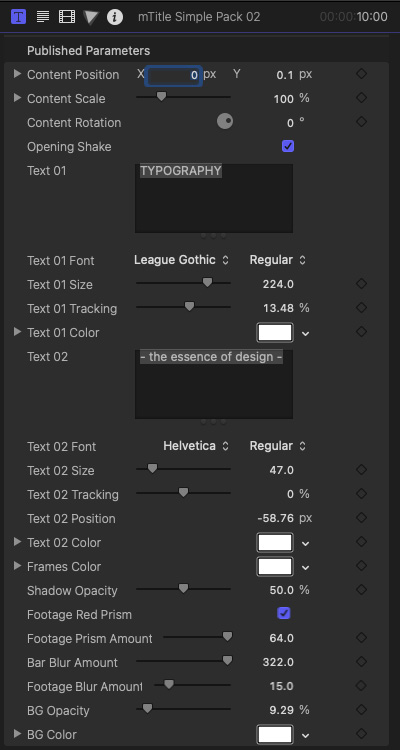Expand the Content Scale disclosure triangle
The height and width of the screenshot is (750, 400).
click(18, 98)
